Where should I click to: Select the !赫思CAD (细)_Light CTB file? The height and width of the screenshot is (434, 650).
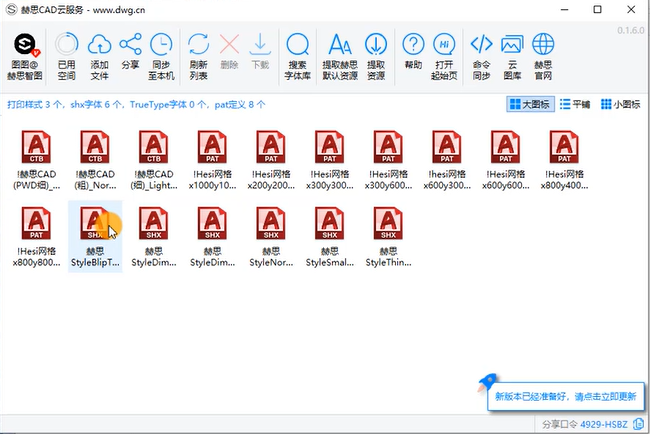[154, 160]
